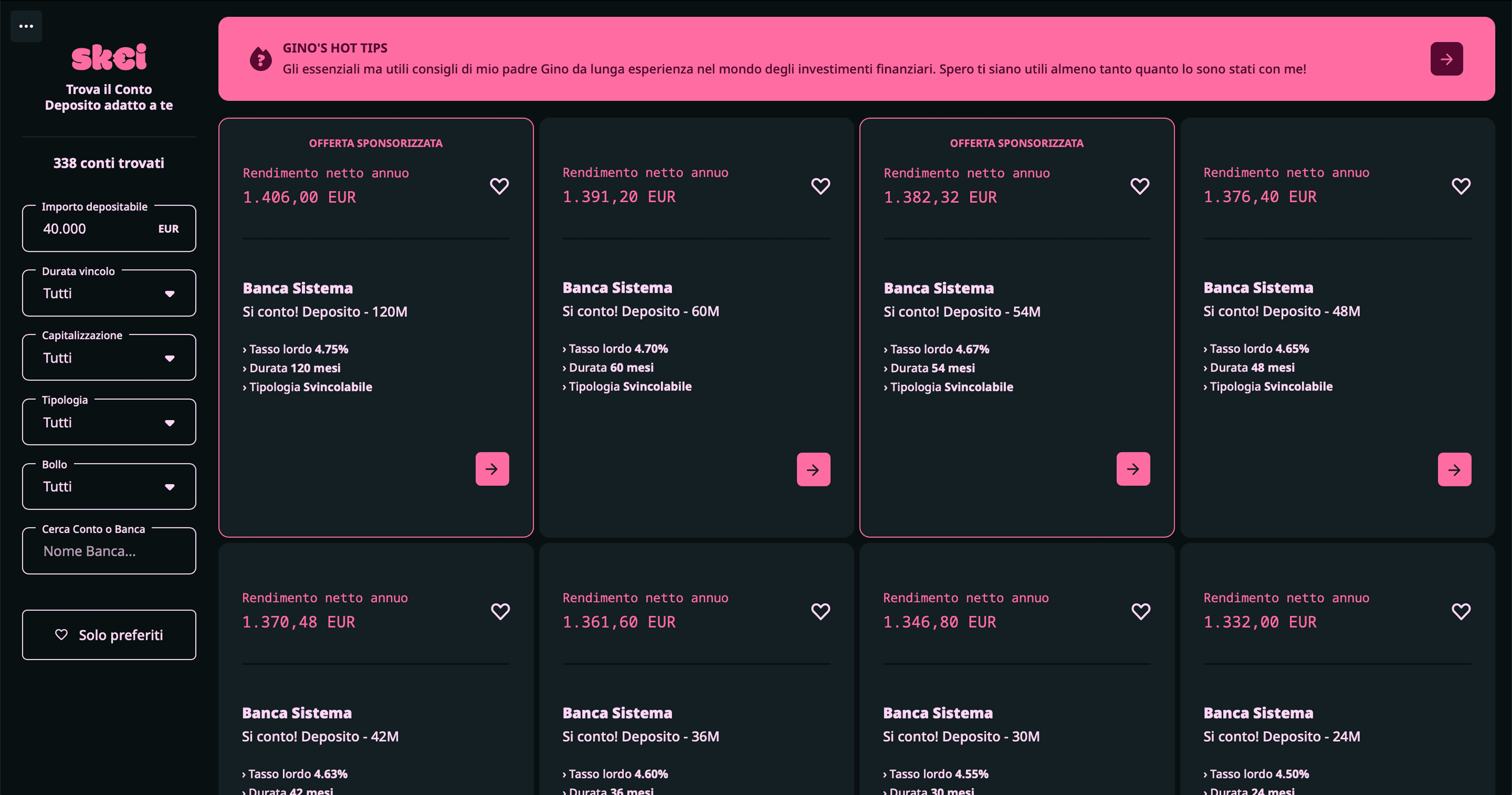This screenshot has width=1512, height=795.
Task: Favorite the Si conto! Deposito - 36M offer
Action: pyautogui.click(x=821, y=611)
